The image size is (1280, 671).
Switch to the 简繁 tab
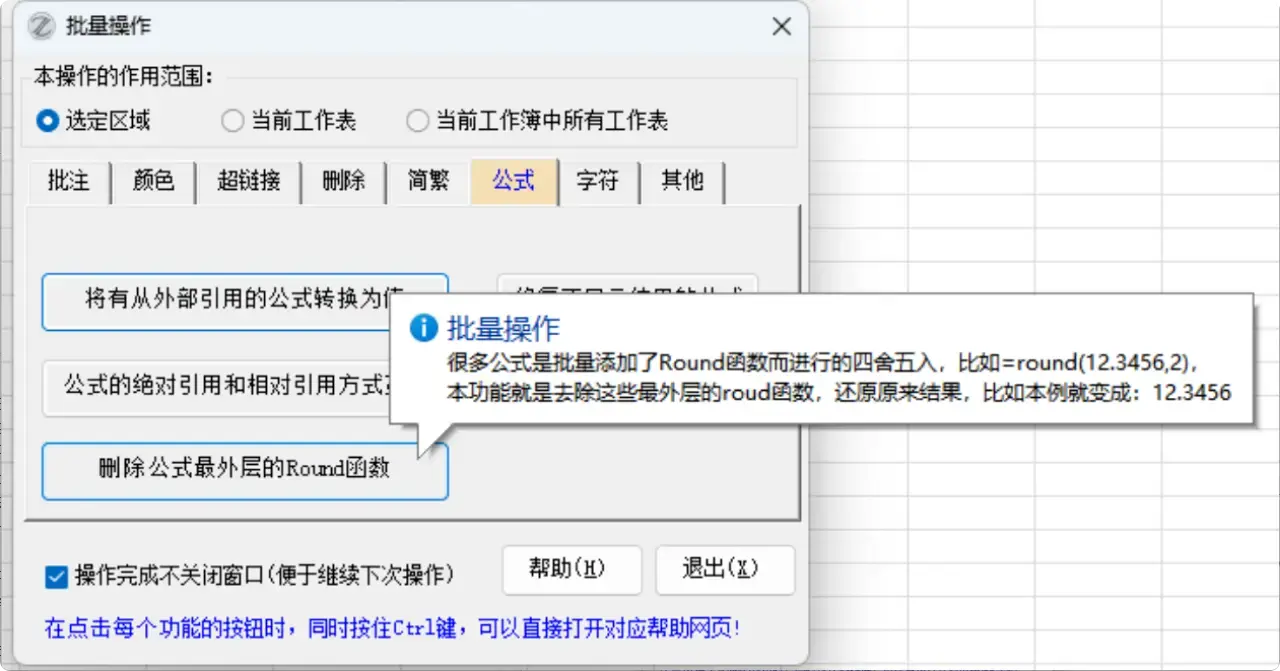[x=428, y=182]
